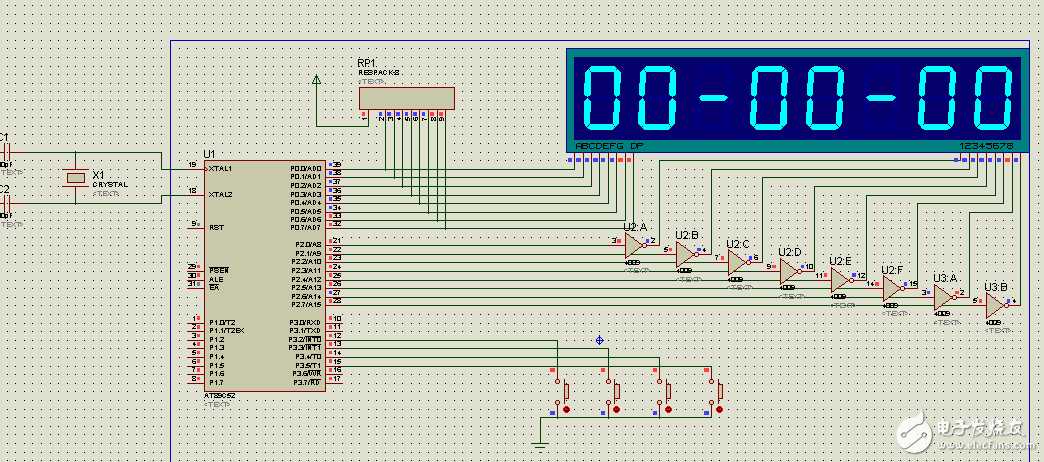The height and width of the screenshot is (462, 1044).
Task: Select pin number 17 at P3.7
Action: (x=338, y=379)
